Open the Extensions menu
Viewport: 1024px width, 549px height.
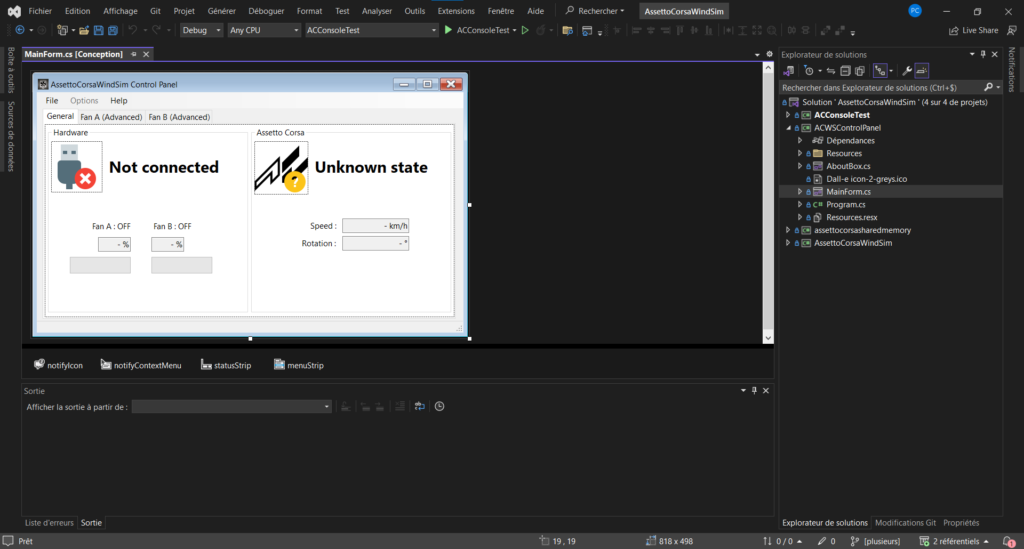pos(456,11)
